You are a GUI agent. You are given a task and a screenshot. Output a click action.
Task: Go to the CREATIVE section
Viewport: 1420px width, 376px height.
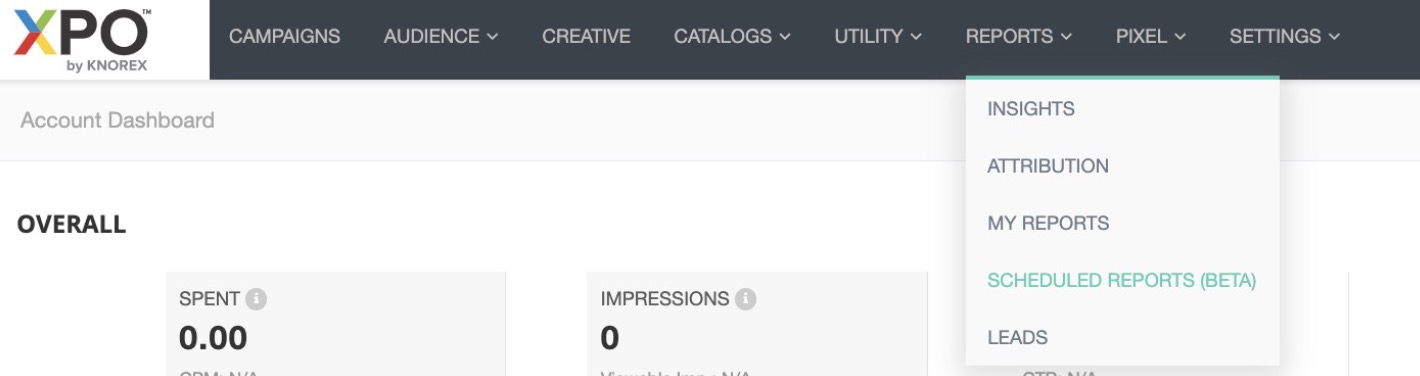(x=586, y=37)
